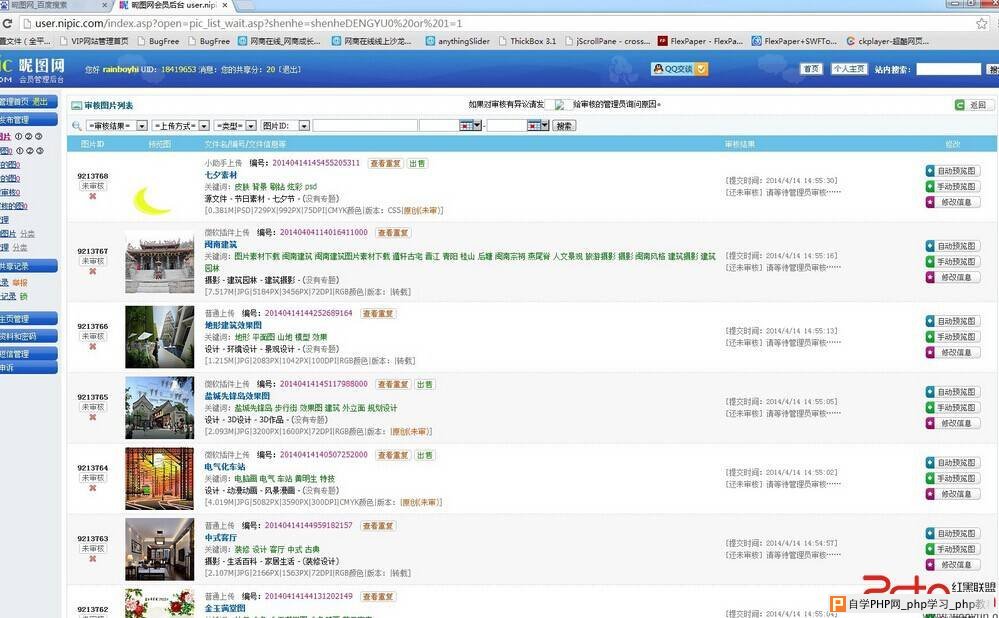The width and height of the screenshot is (999, 618).
Task: Open the 主页管理 sidebar section
Action: pyautogui.click(x=28, y=319)
